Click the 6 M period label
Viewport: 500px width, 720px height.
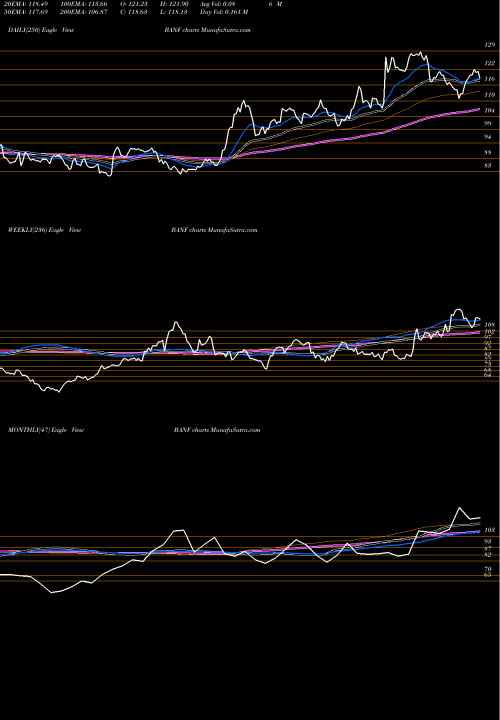pyautogui.click(x=275, y=4)
